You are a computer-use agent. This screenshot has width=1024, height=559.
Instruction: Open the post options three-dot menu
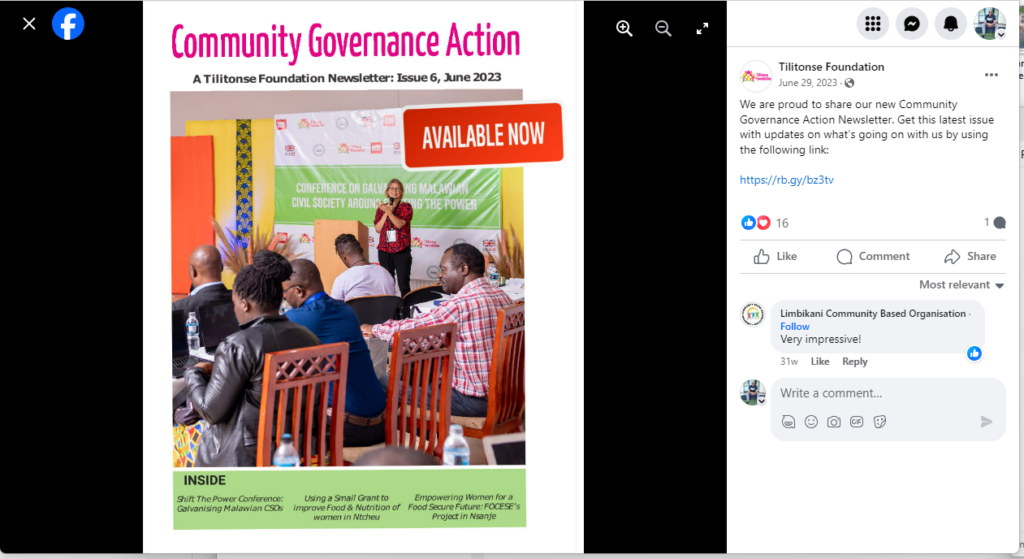click(991, 75)
